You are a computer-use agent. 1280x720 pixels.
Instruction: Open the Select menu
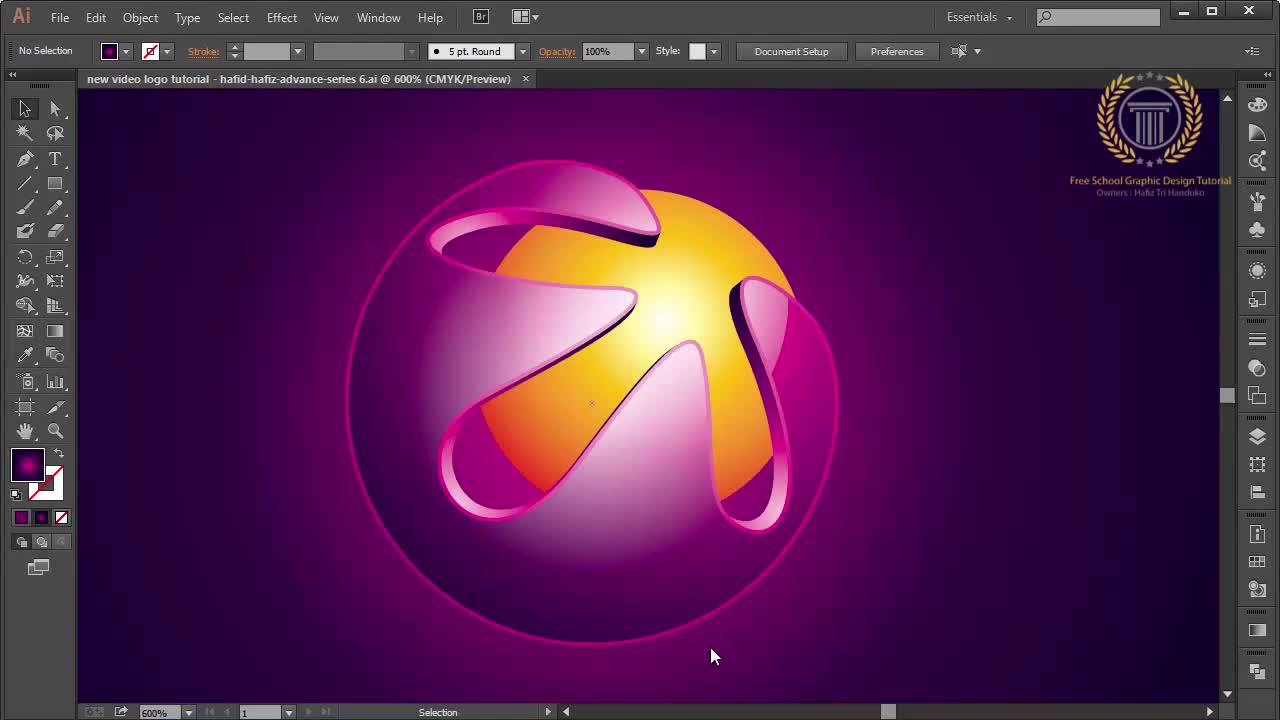coord(233,18)
